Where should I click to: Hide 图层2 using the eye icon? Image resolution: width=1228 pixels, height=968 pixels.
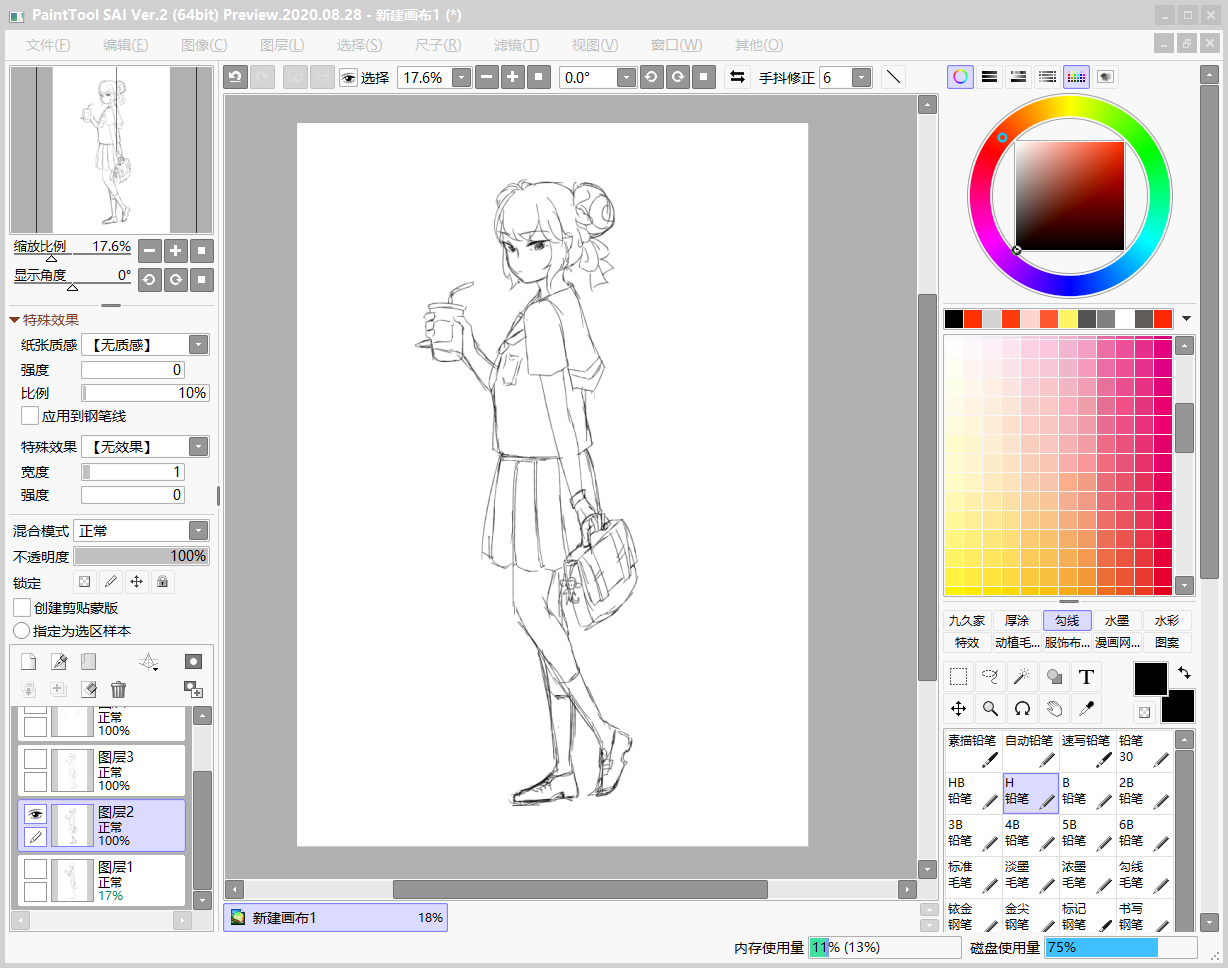click(x=35, y=814)
